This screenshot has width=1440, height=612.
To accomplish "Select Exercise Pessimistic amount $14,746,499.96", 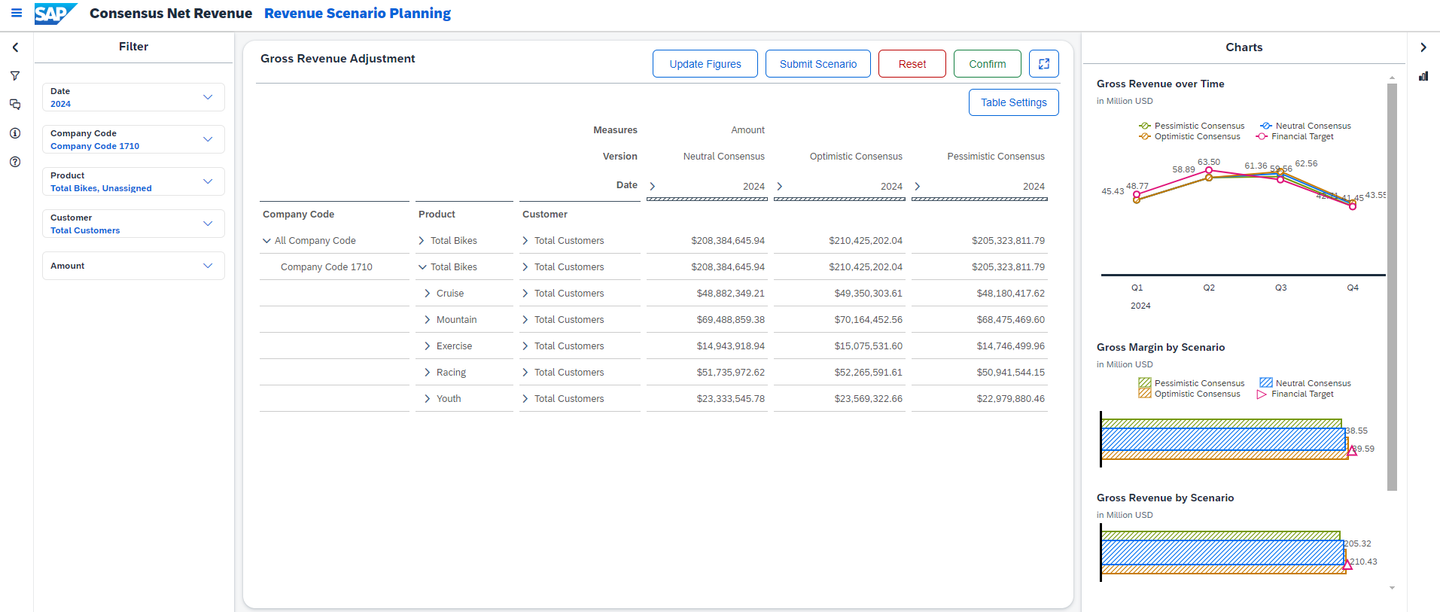I will 1008,346.
